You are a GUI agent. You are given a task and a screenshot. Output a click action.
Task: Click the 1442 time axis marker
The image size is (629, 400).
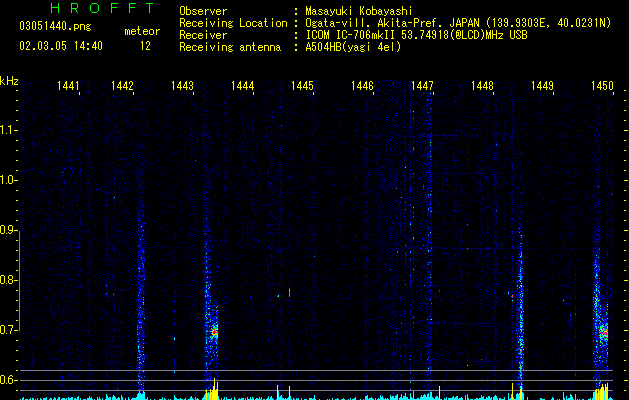(122, 86)
